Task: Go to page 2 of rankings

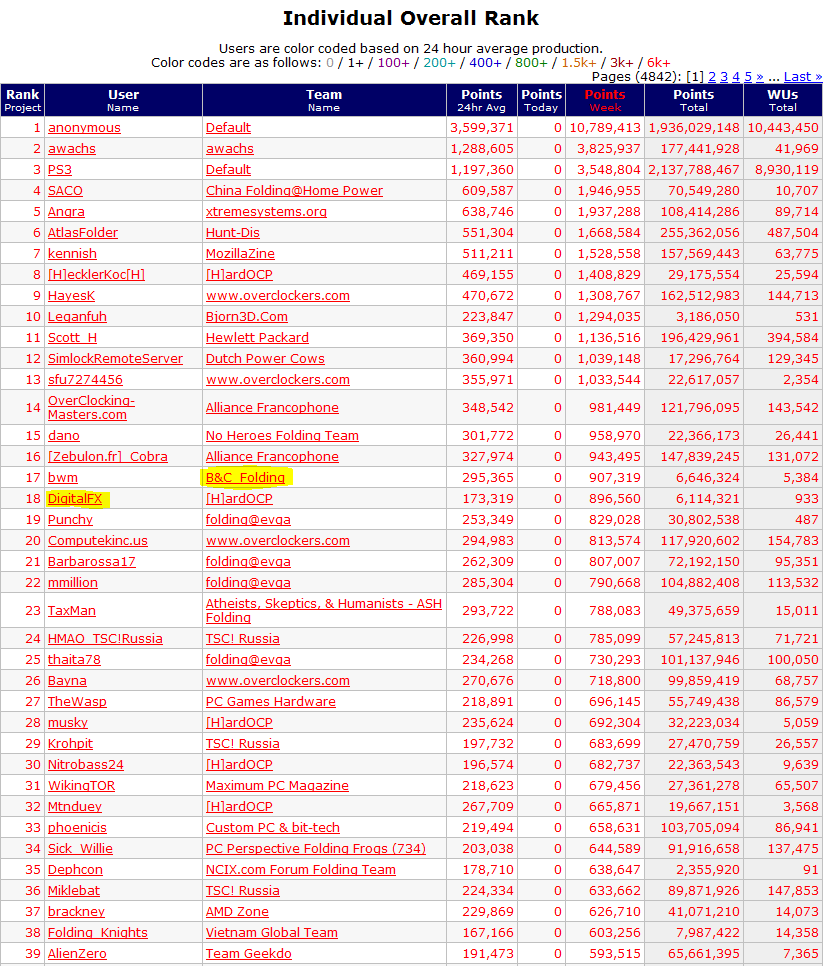Action: pos(711,77)
